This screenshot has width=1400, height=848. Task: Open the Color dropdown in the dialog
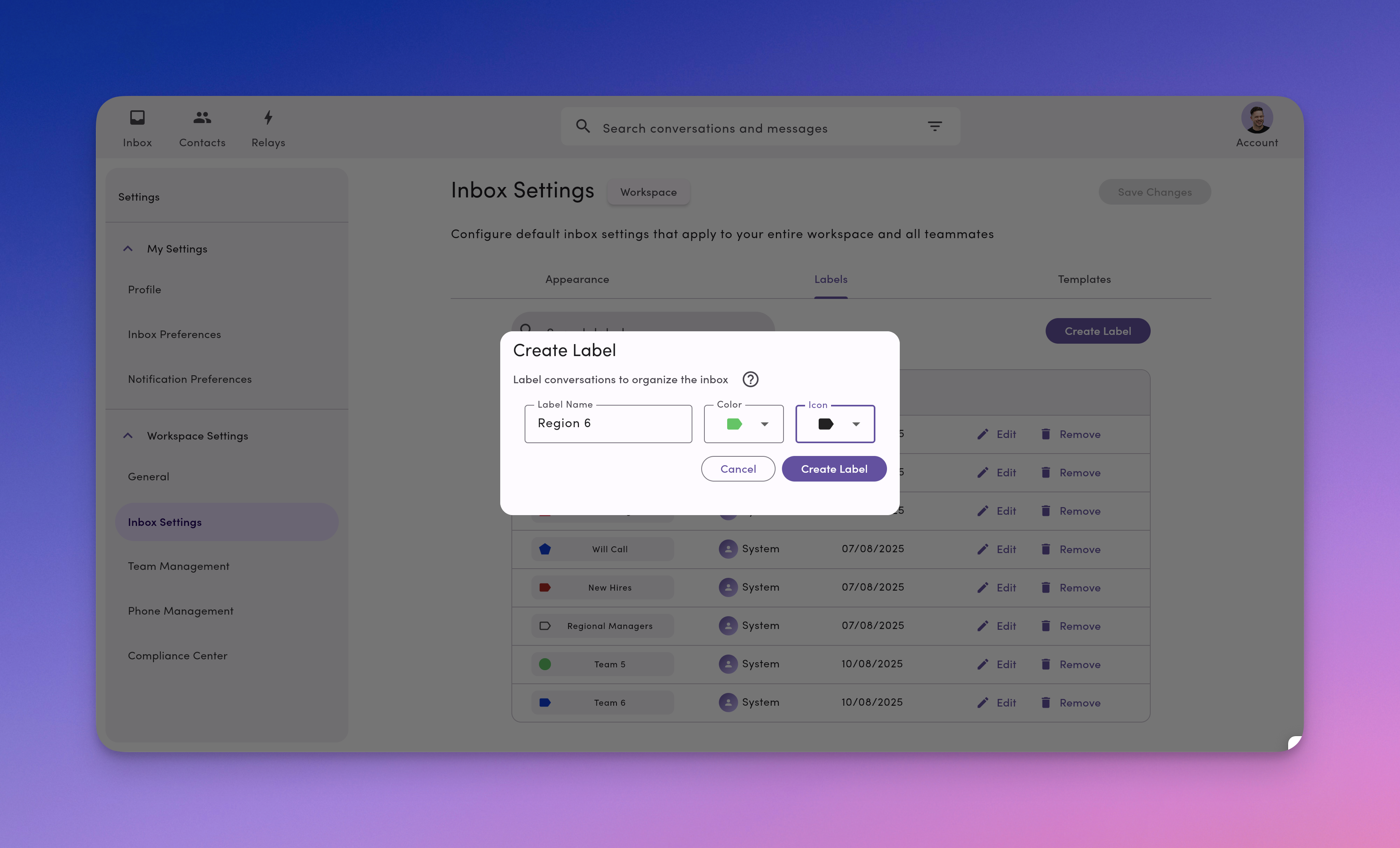766,424
